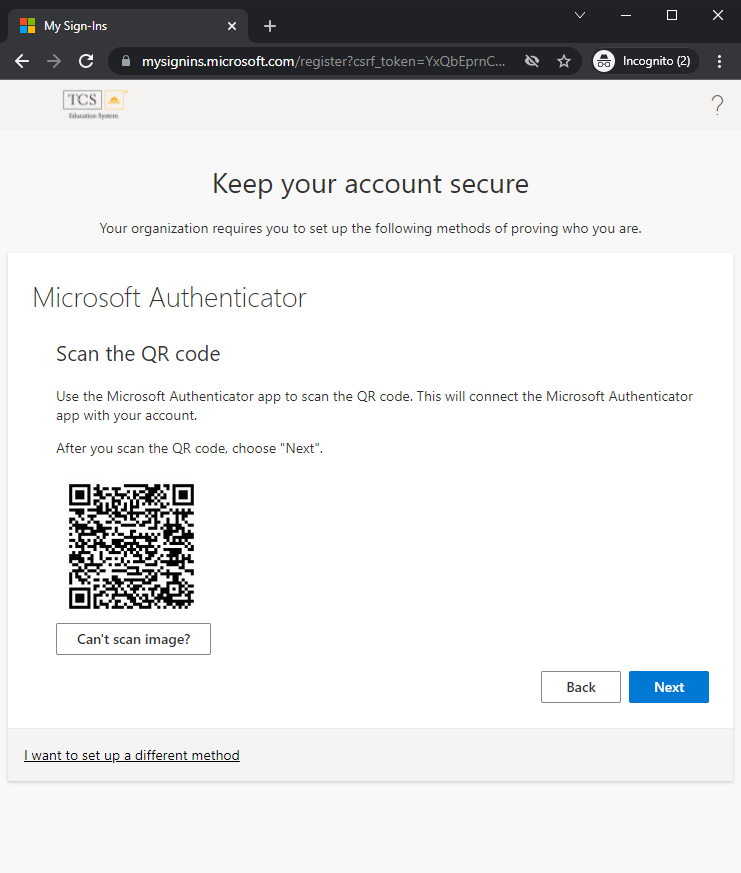Click the QR code image
This screenshot has width=741, height=873.
tap(131, 546)
